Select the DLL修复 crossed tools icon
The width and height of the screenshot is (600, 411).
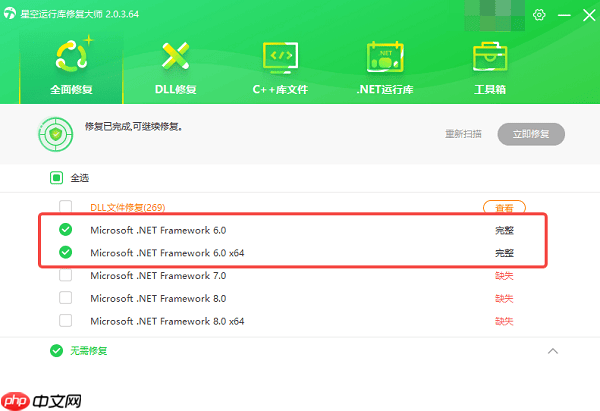pyautogui.click(x=175, y=56)
